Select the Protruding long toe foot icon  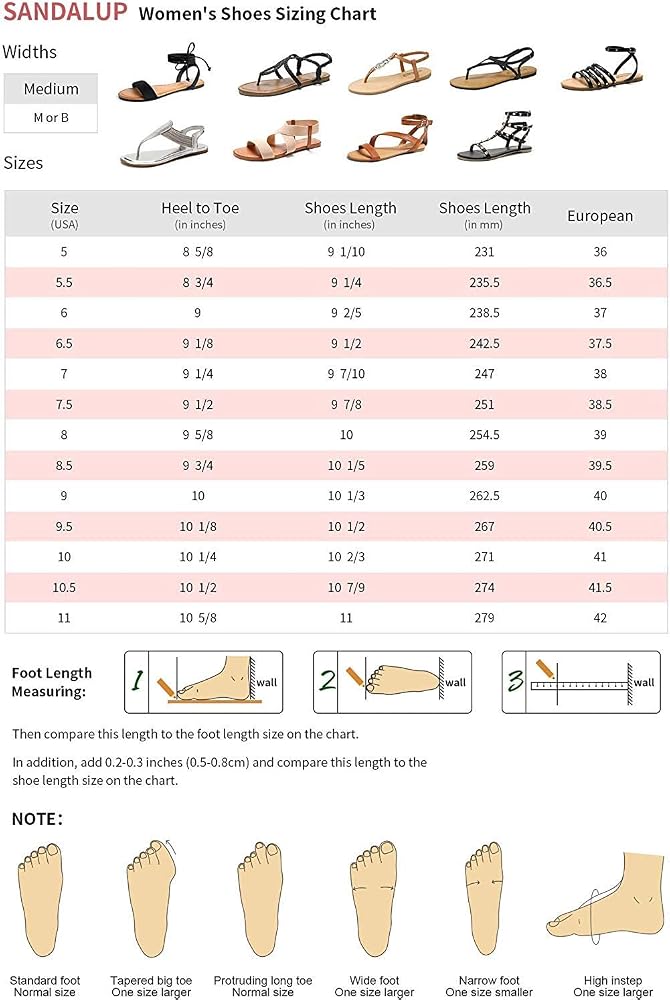click(x=260, y=899)
